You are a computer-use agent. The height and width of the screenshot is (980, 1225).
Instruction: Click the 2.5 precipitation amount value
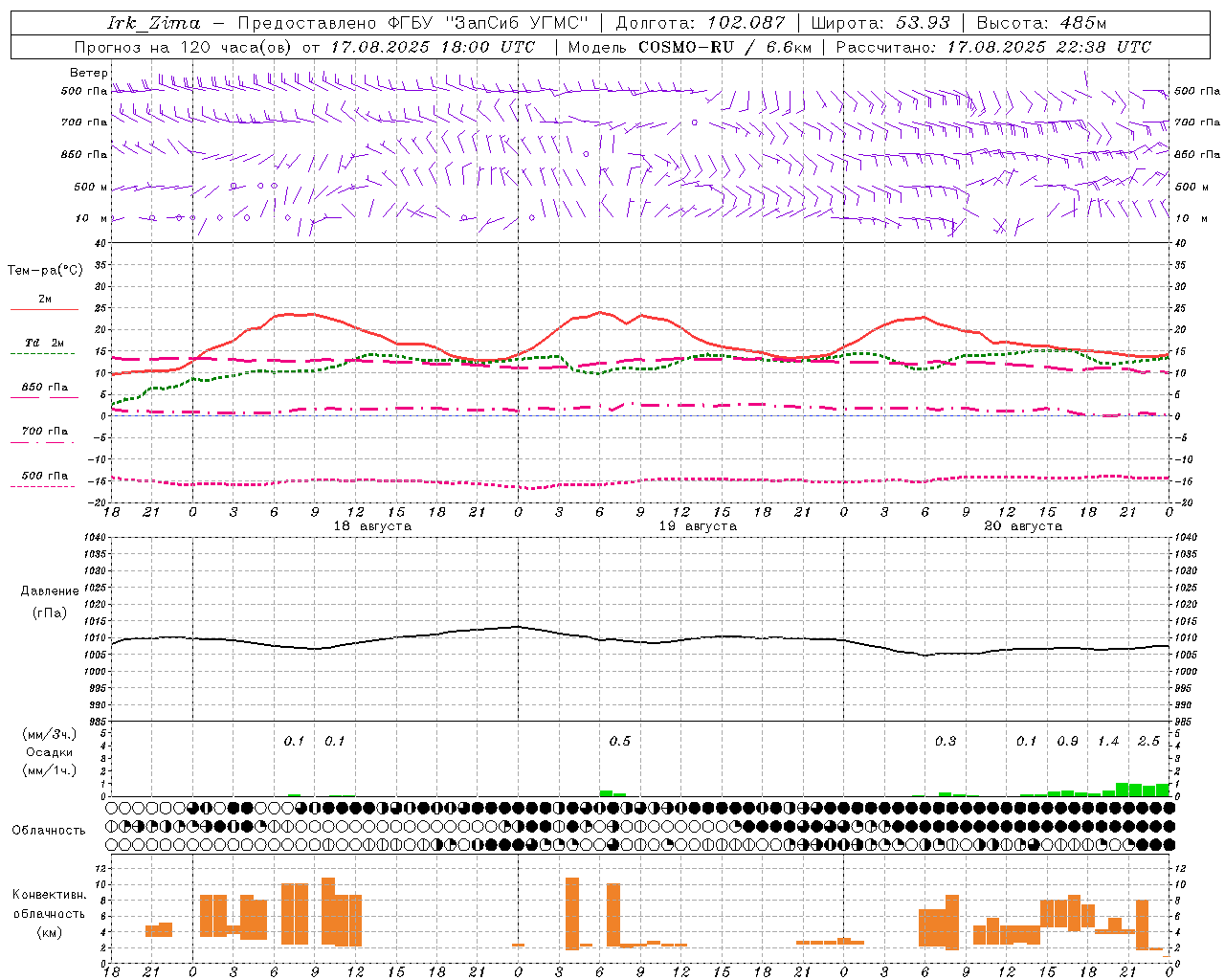(x=1148, y=742)
